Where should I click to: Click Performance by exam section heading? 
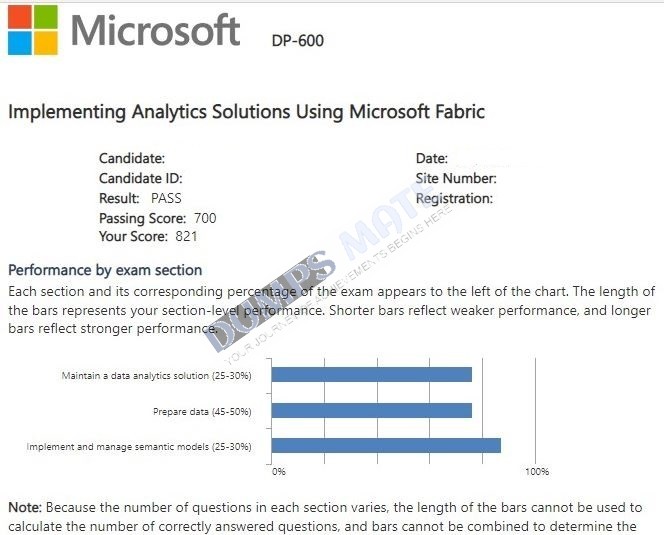105,270
